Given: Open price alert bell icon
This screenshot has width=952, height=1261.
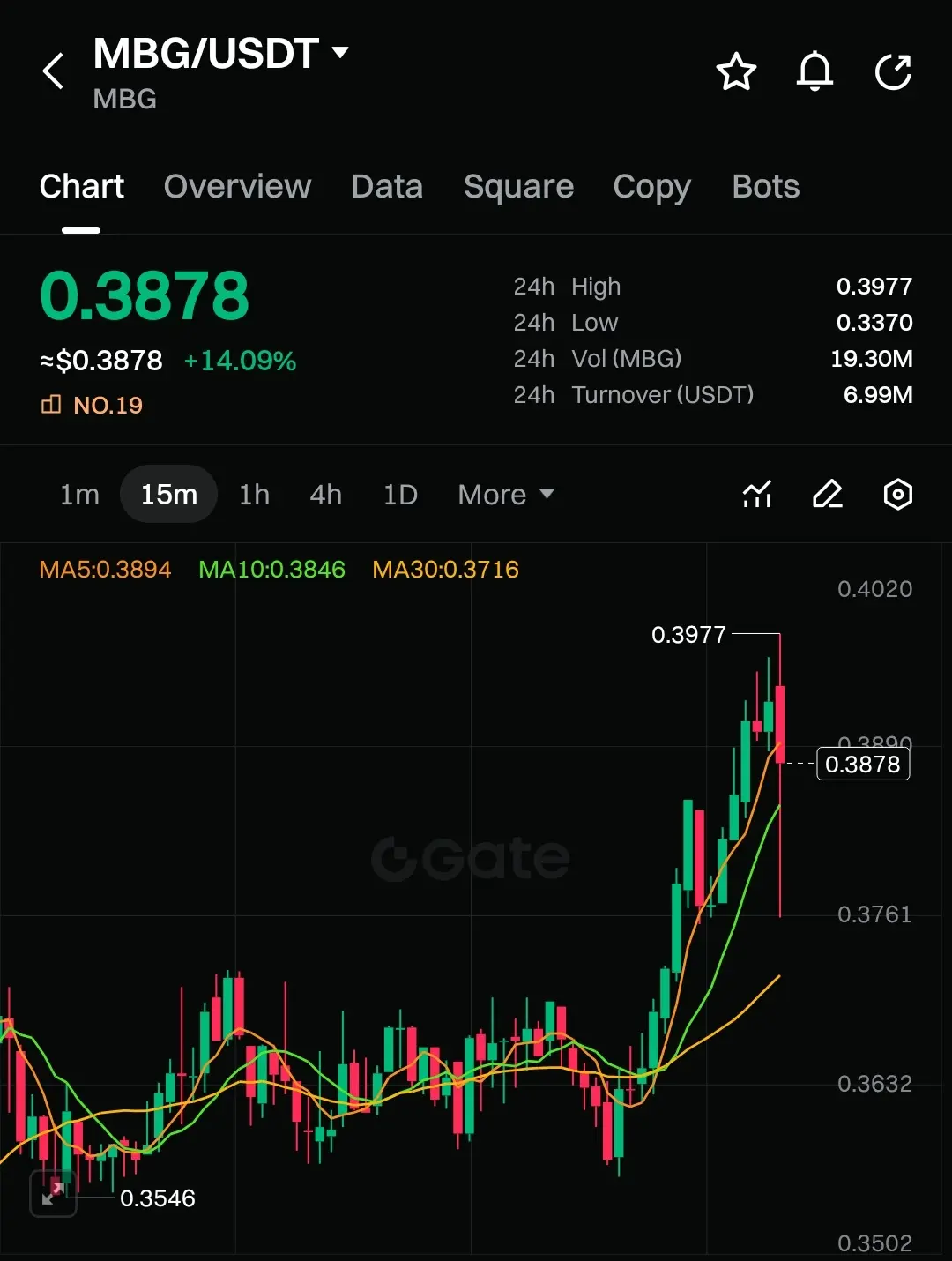Looking at the screenshot, I should [x=814, y=71].
